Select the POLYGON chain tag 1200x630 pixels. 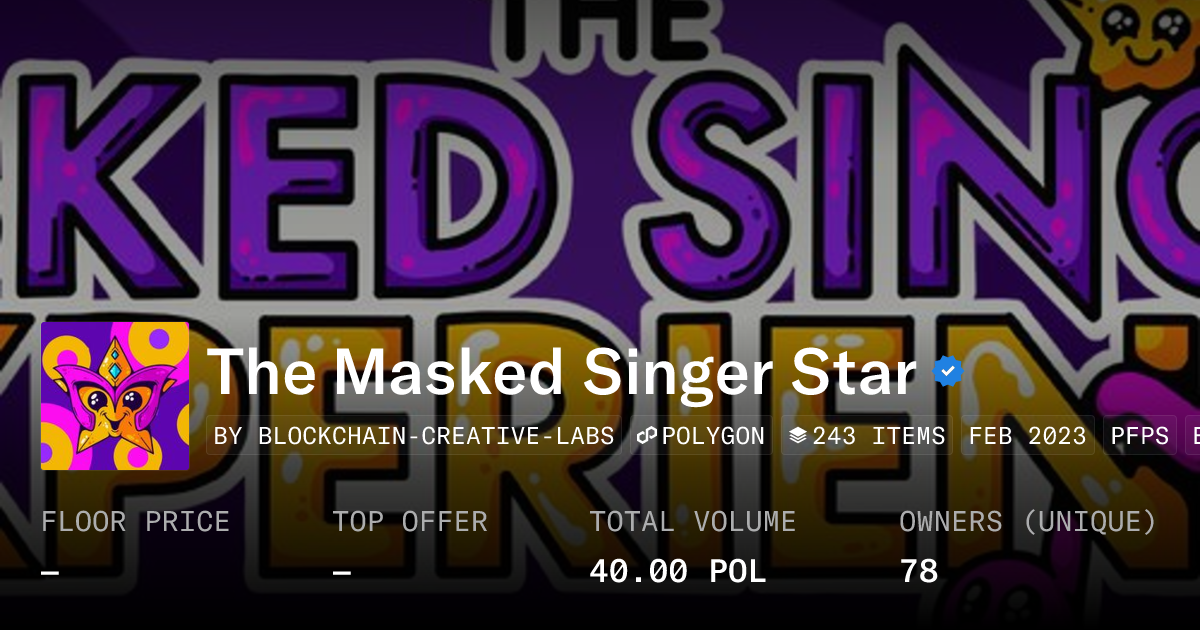pos(701,436)
